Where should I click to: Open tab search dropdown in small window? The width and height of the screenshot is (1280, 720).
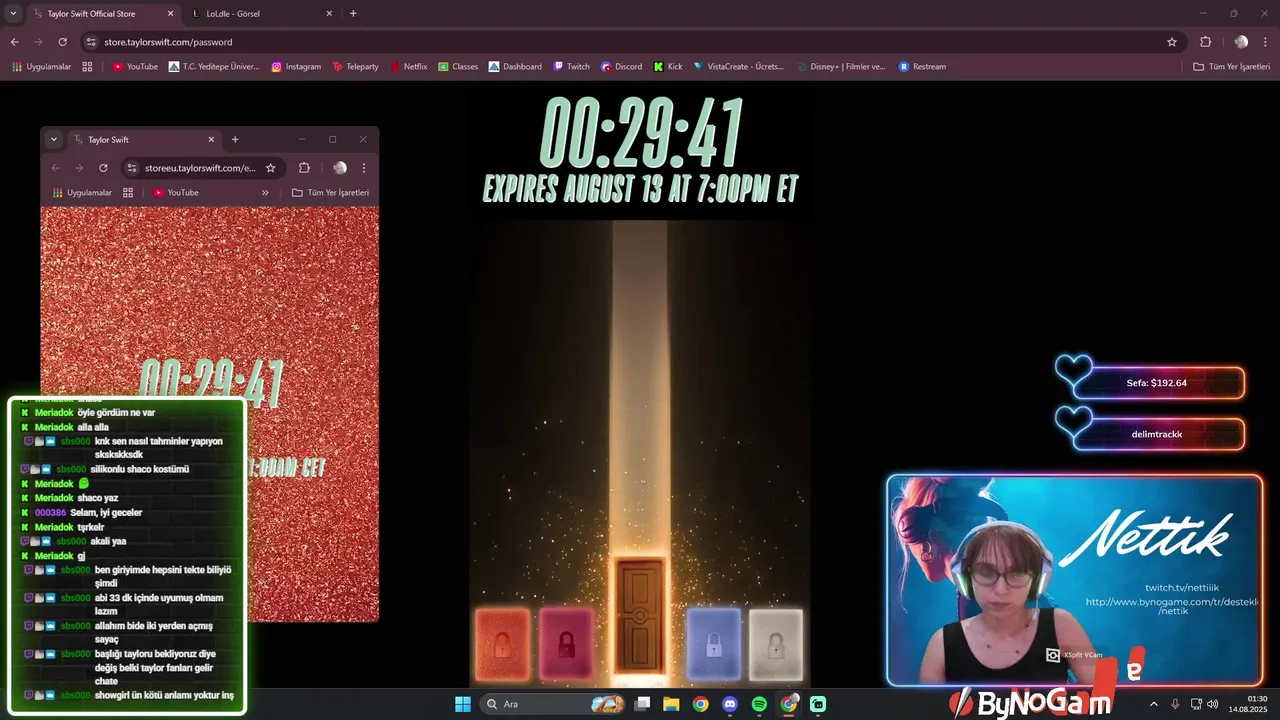pos(54,140)
